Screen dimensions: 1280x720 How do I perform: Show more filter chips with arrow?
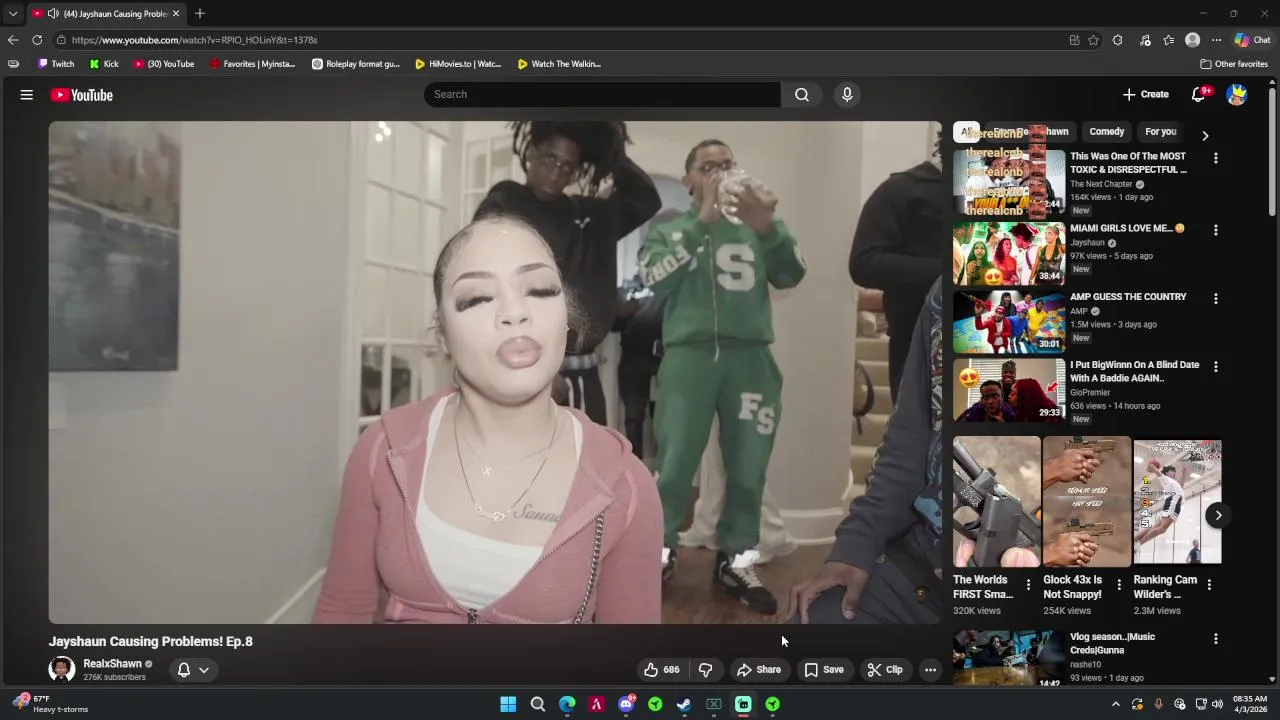coord(1205,135)
